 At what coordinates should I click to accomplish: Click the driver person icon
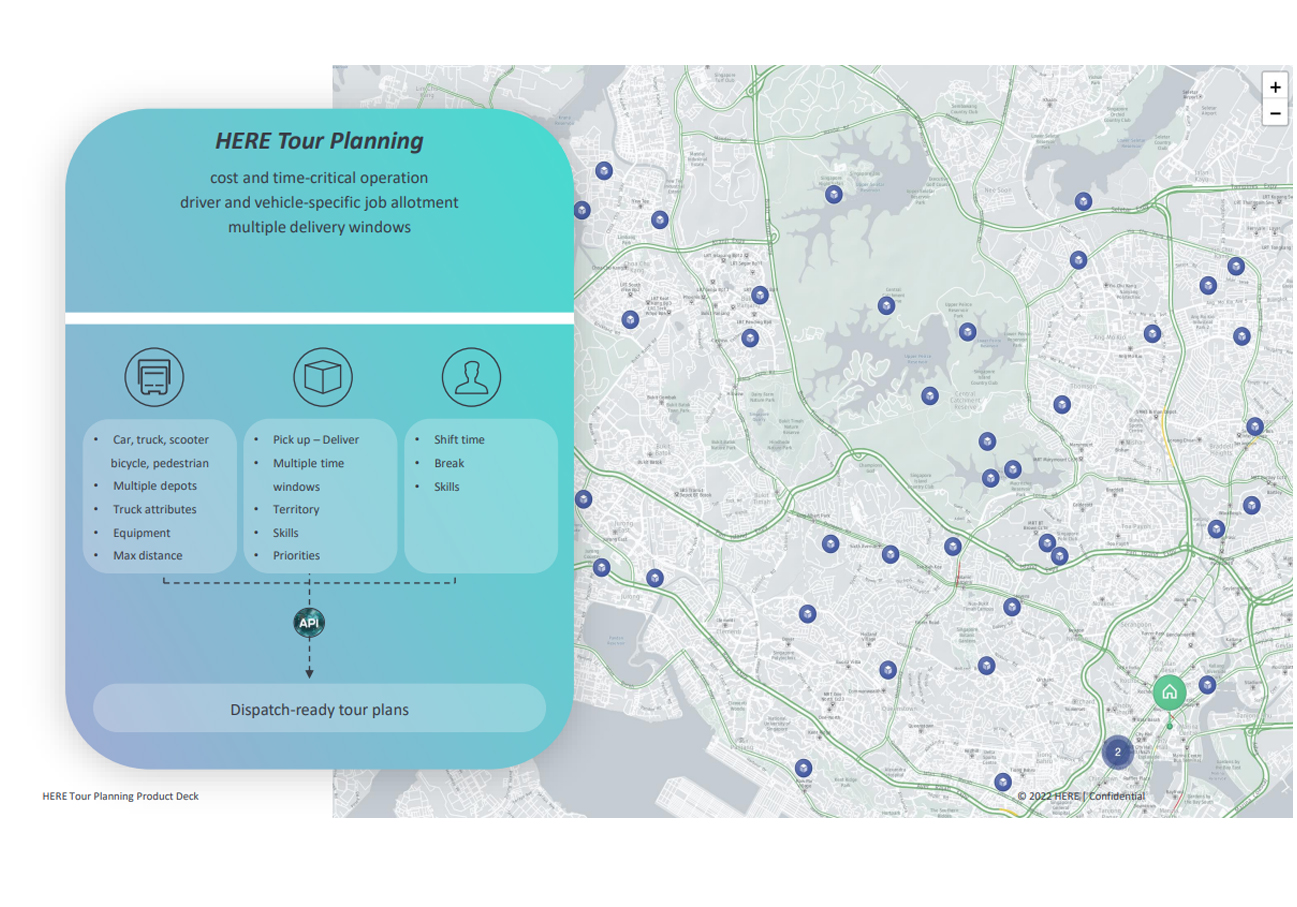pyautogui.click(x=471, y=377)
